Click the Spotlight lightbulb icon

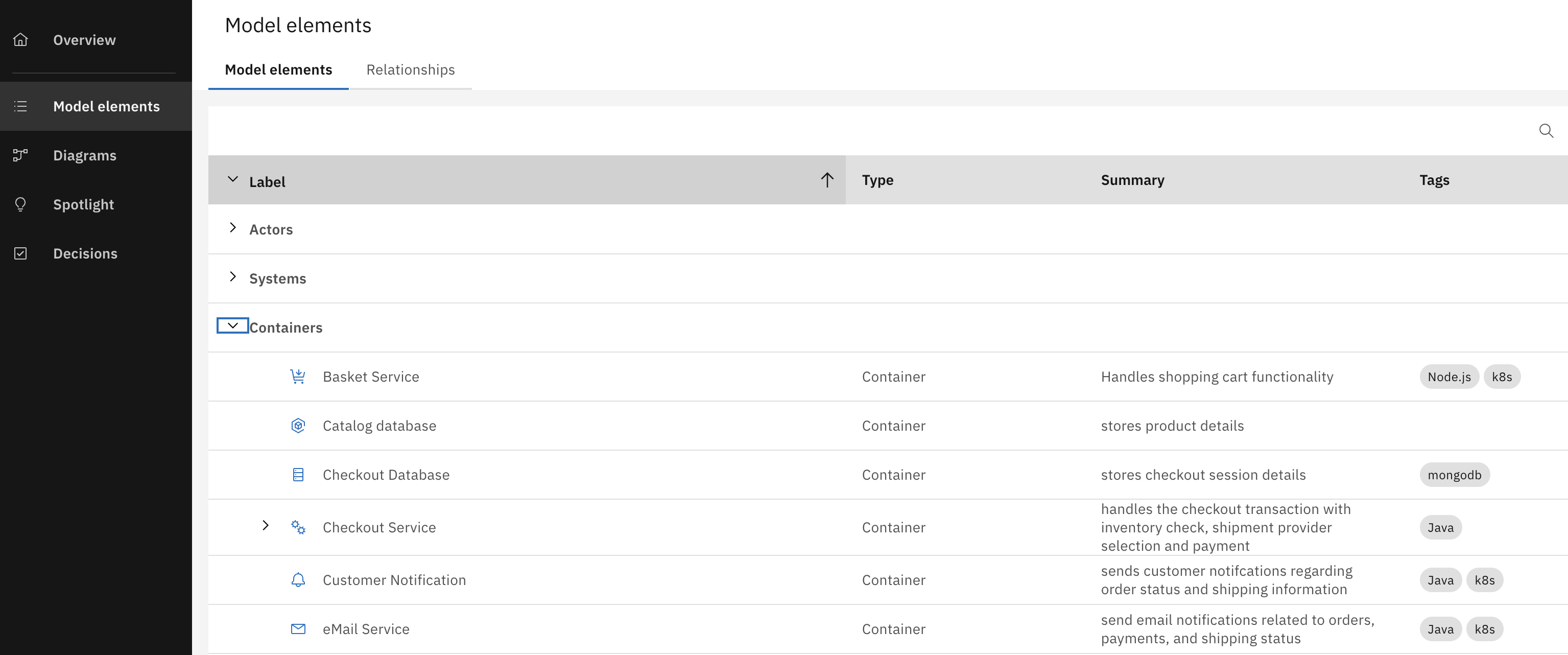[21, 204]
